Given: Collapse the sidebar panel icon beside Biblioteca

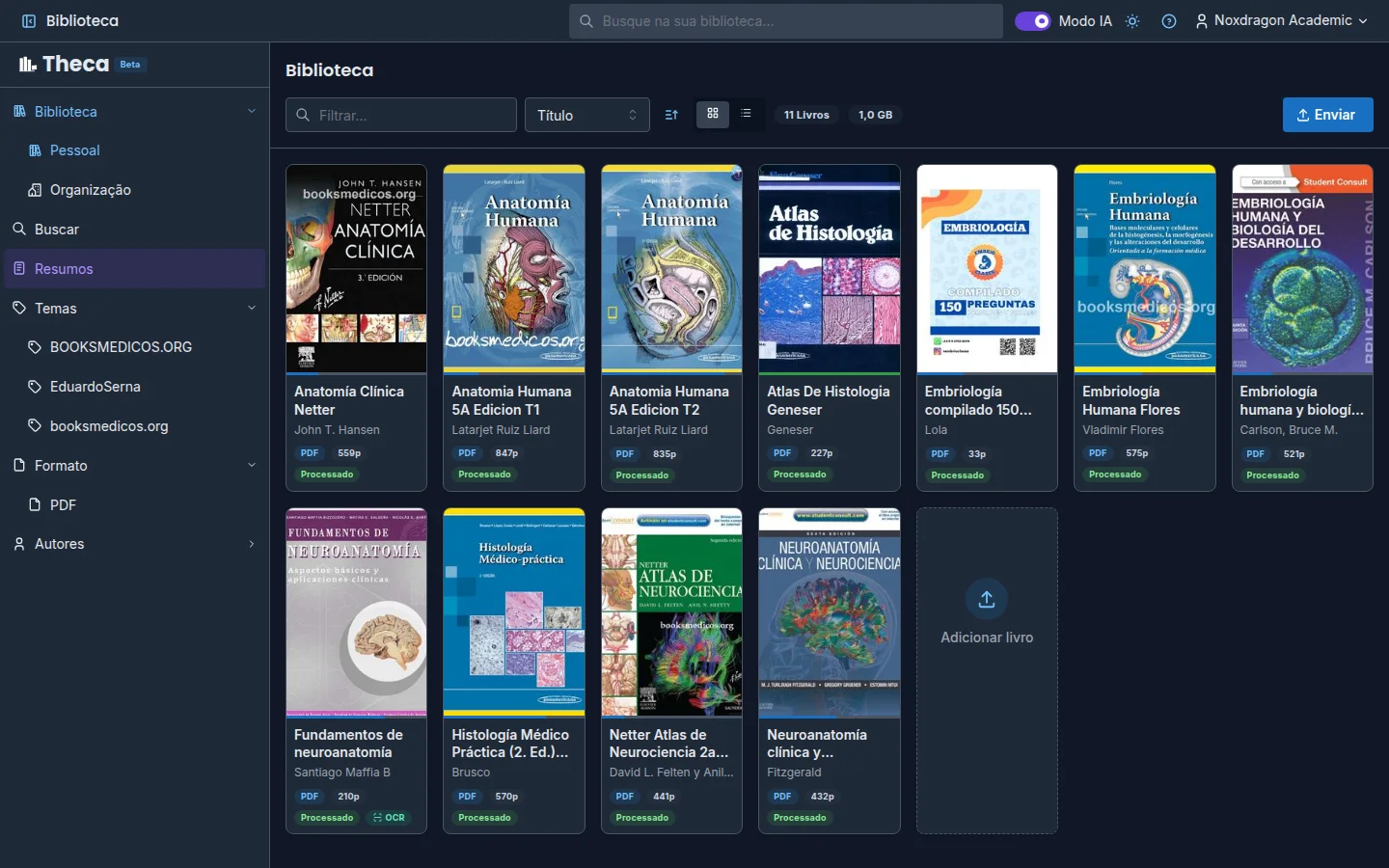Looking at the screenshot, I should click(x=29, y=21).
